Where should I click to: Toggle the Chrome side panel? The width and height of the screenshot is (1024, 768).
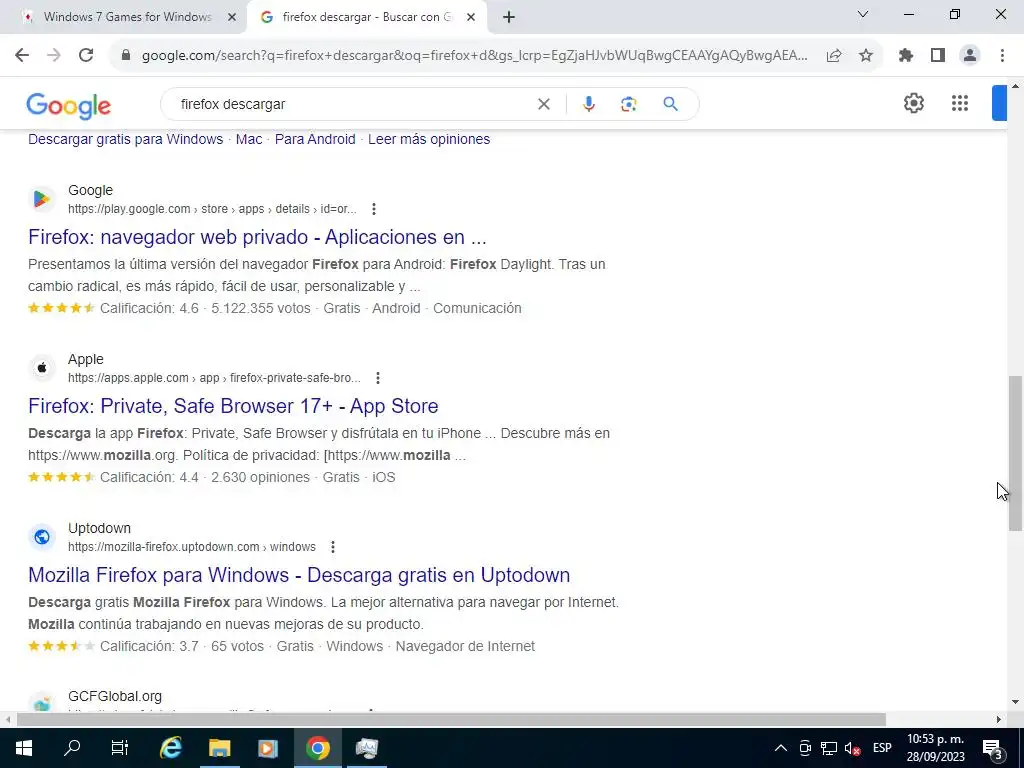(x=938, y=56)
